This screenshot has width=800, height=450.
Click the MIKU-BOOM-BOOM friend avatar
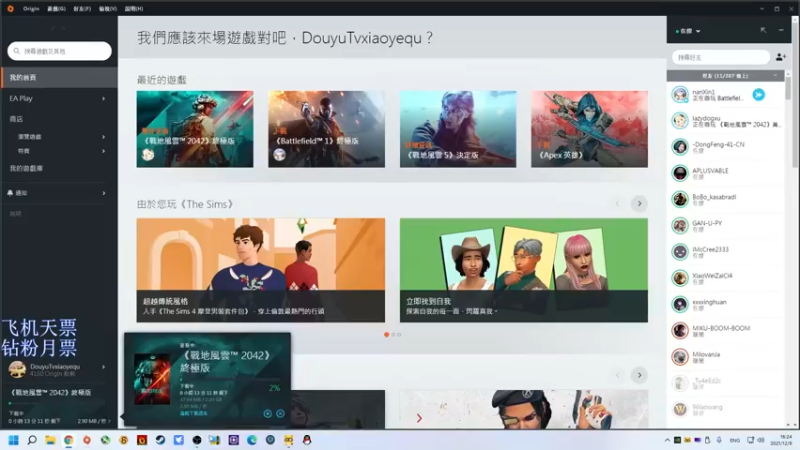tap(680, 331)
